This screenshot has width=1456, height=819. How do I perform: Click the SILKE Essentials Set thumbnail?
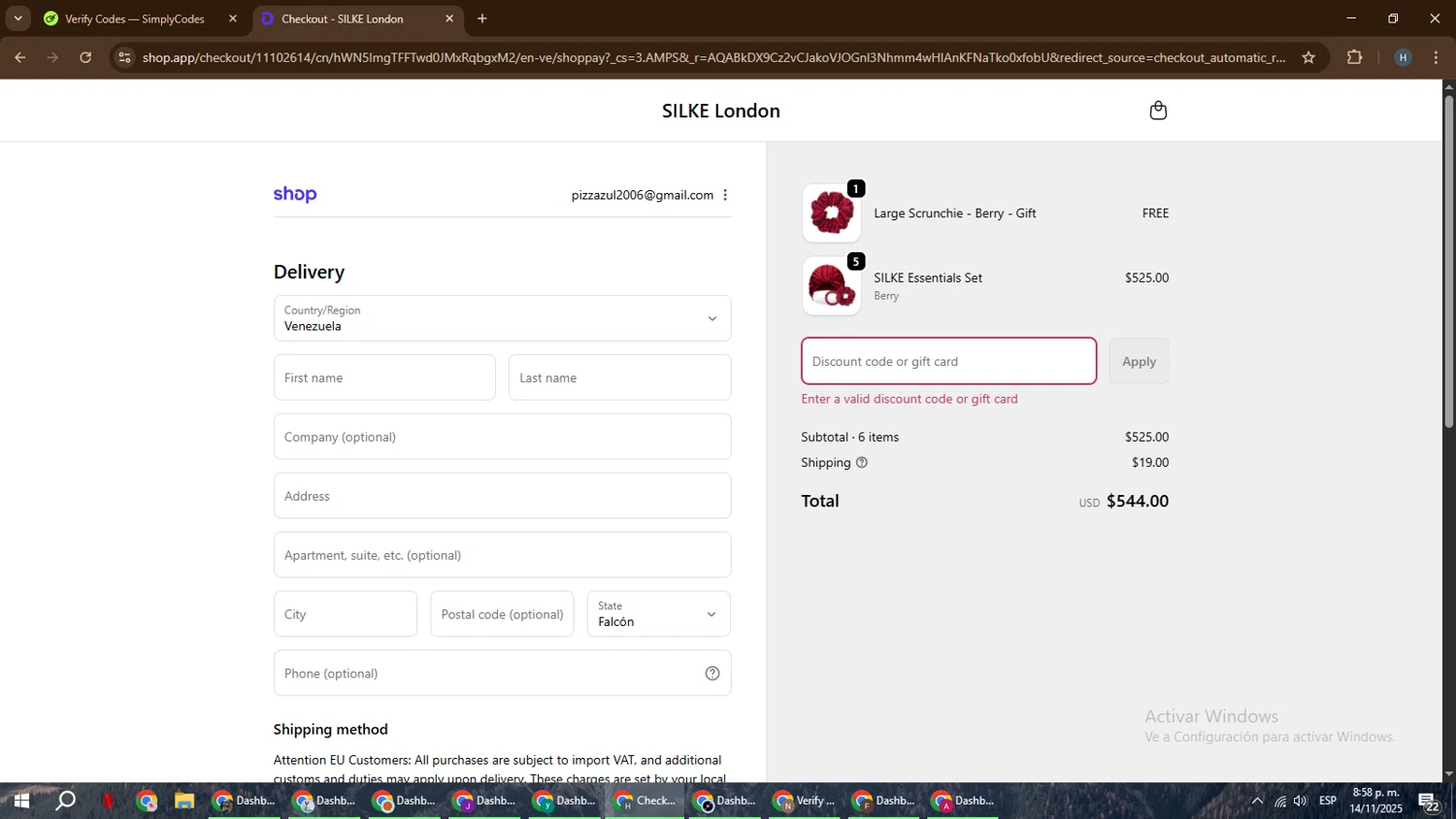(832, 285)
